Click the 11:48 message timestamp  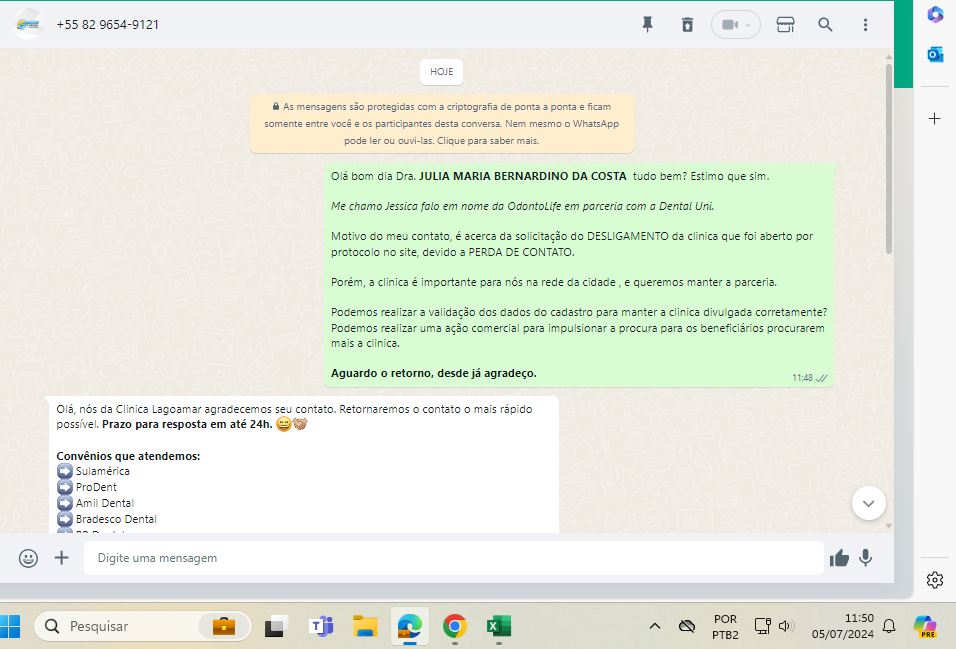(x=802, y=378)
